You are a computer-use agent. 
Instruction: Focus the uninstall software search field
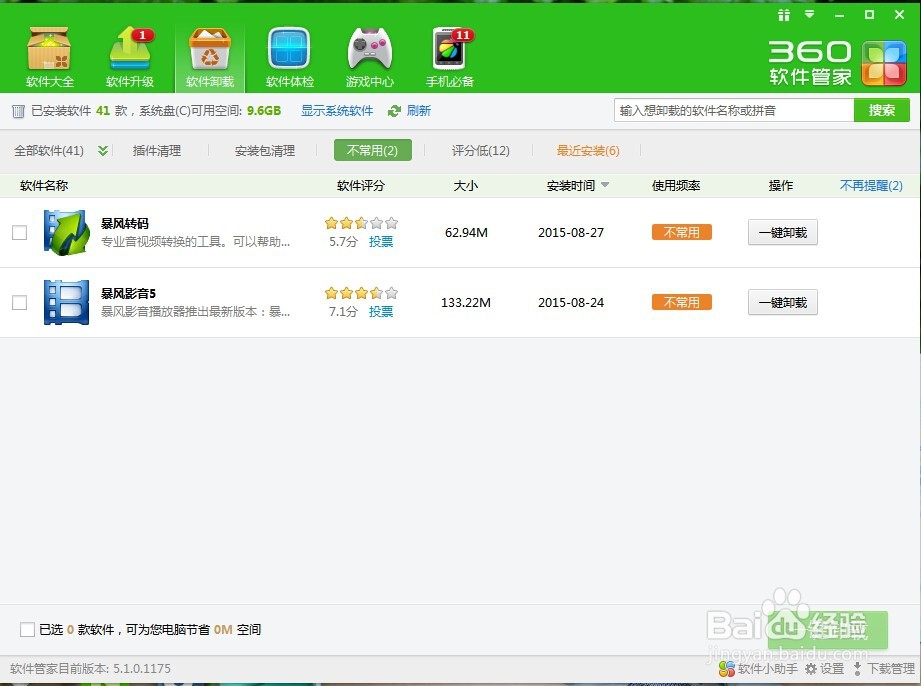(734, 110)
